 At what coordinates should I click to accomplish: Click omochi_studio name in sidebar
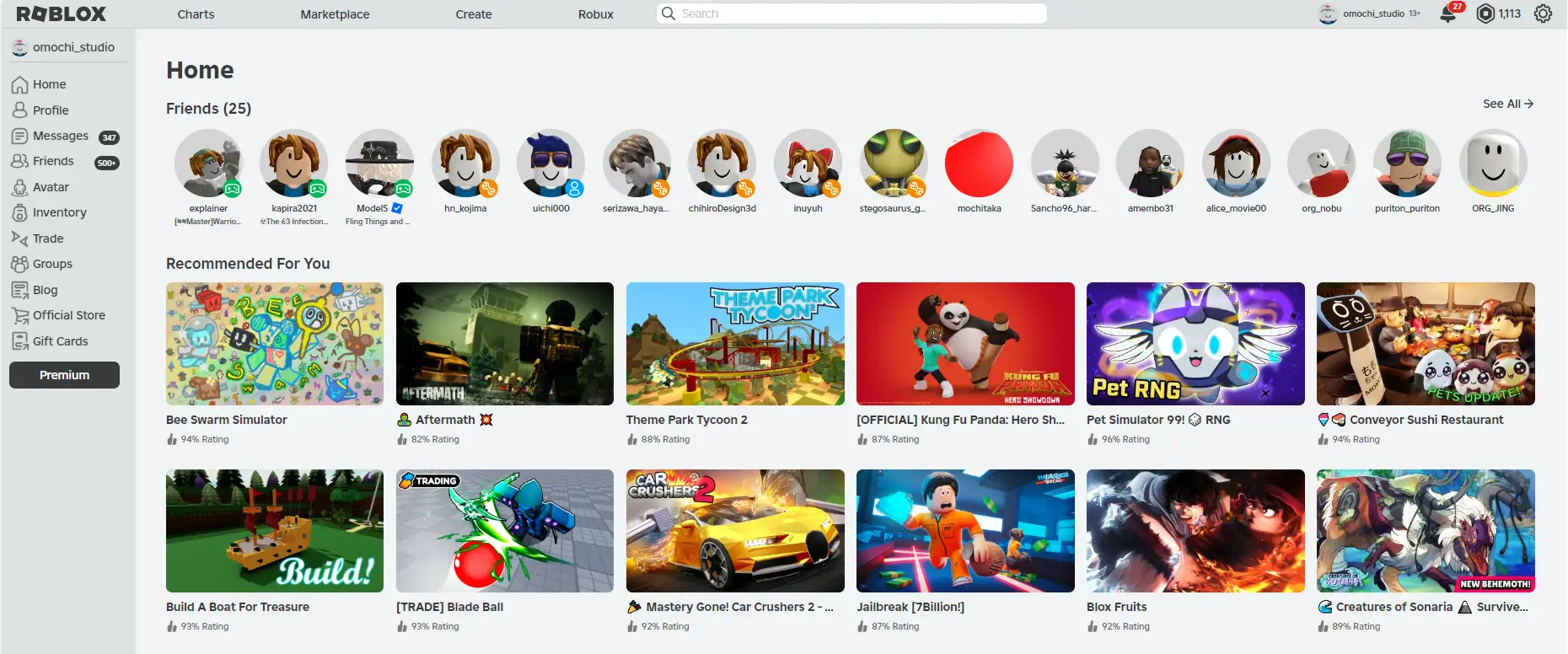click(73, 47)
